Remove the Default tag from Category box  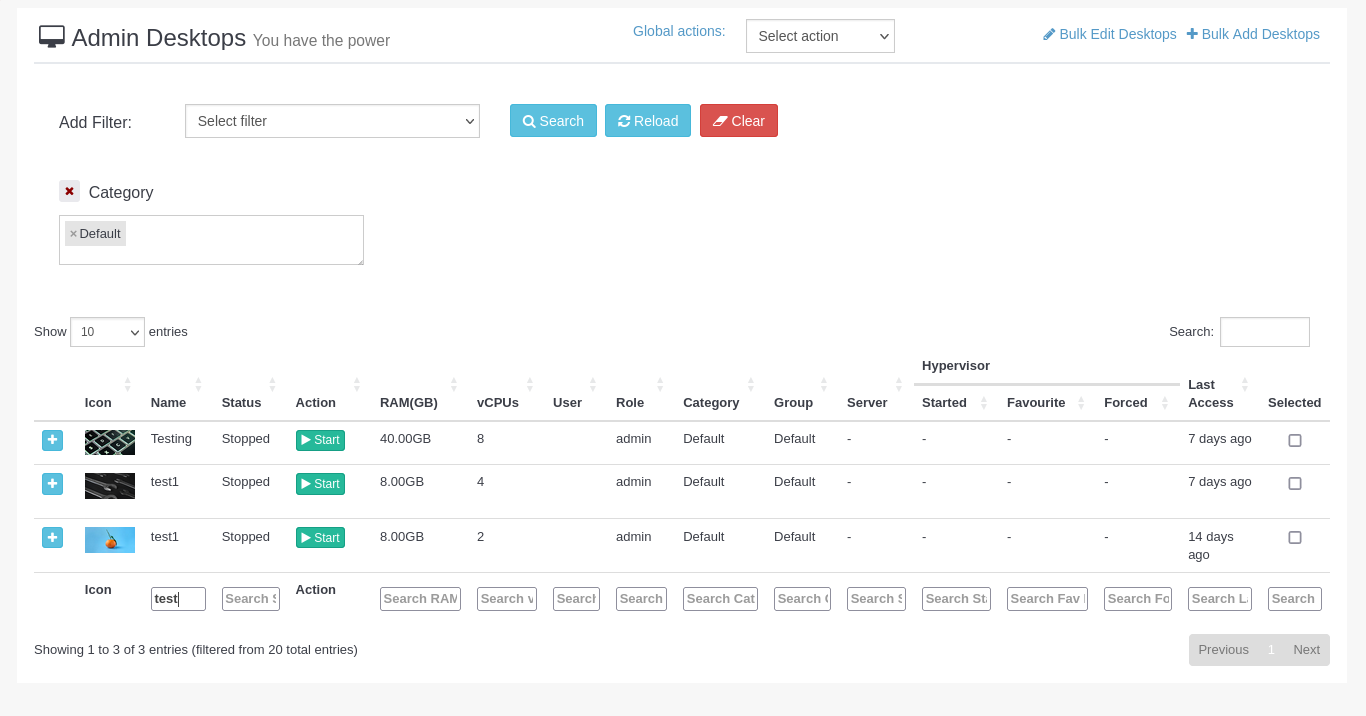click(x=73, y=234)
